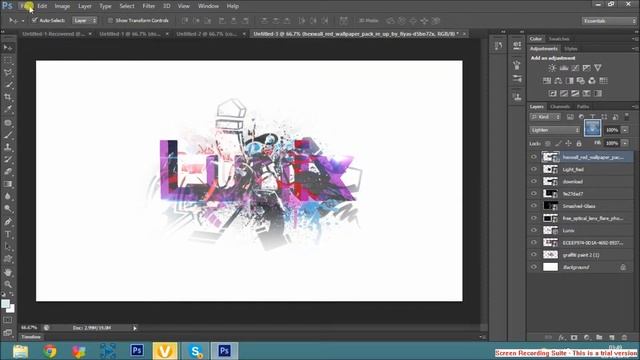640x360 pixels.
Task: Open the Essentials workspace dropdown
Action: coord(609,21)
